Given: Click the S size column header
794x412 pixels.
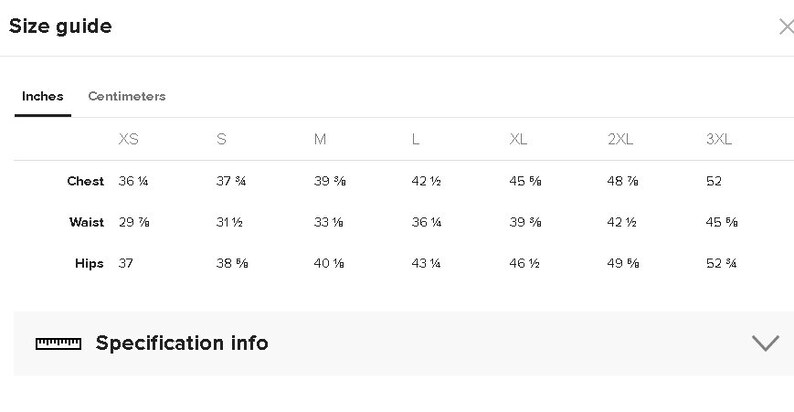Looking at the screenshot, I should pyautogui.click(x=221, y=139).
